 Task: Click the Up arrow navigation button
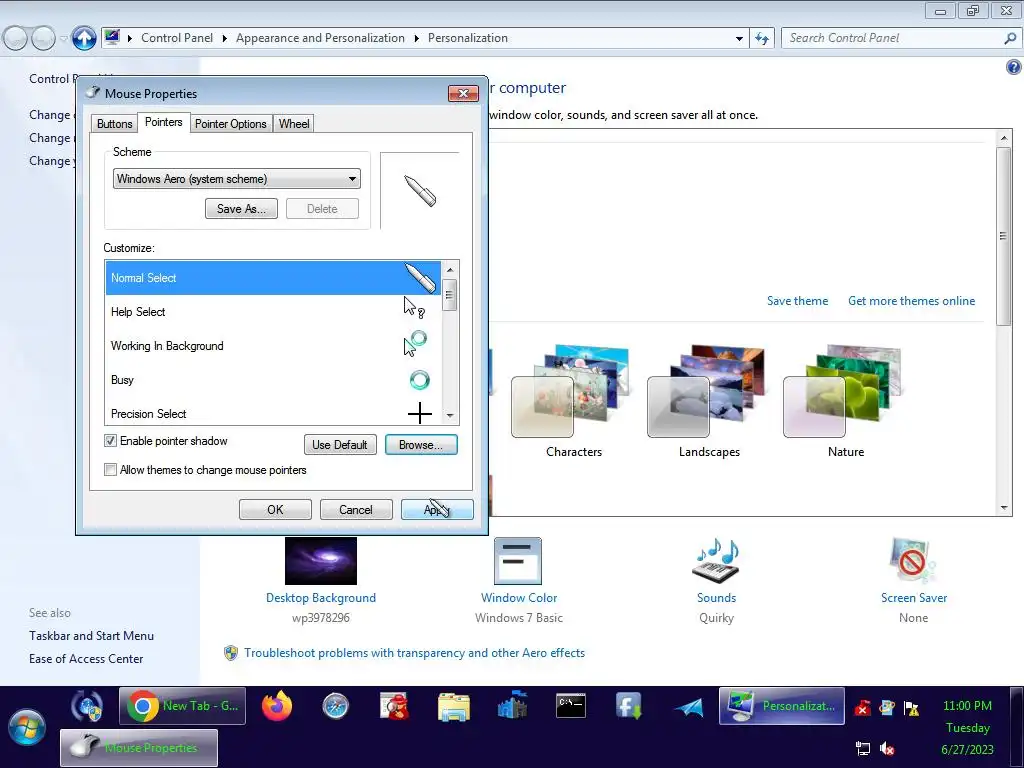click(84, 38)
